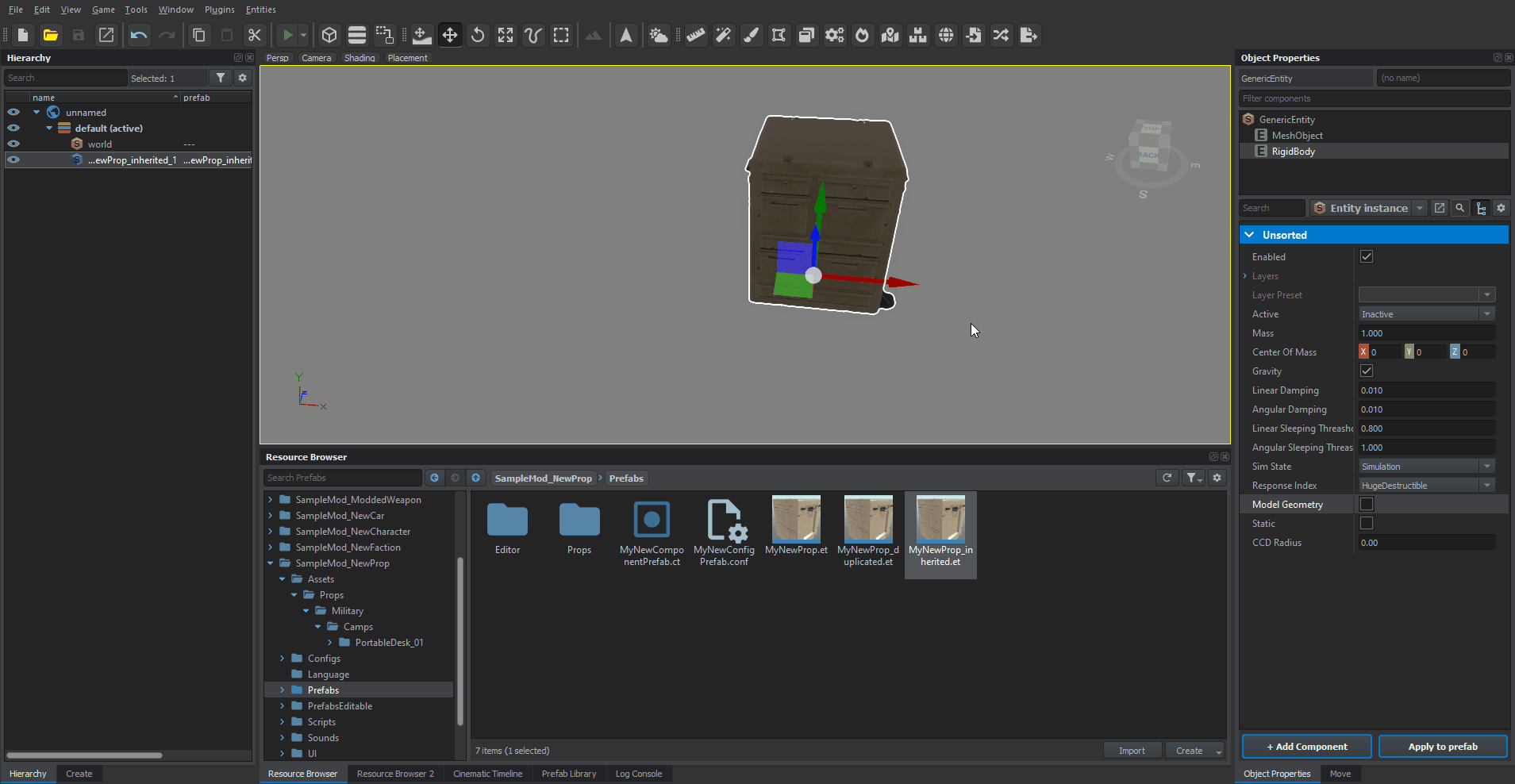Image resolution: width=1515 pixels, height=784 pixels.
Task: Toggle the Enabled checkbox
Action: pos(1366,256)
